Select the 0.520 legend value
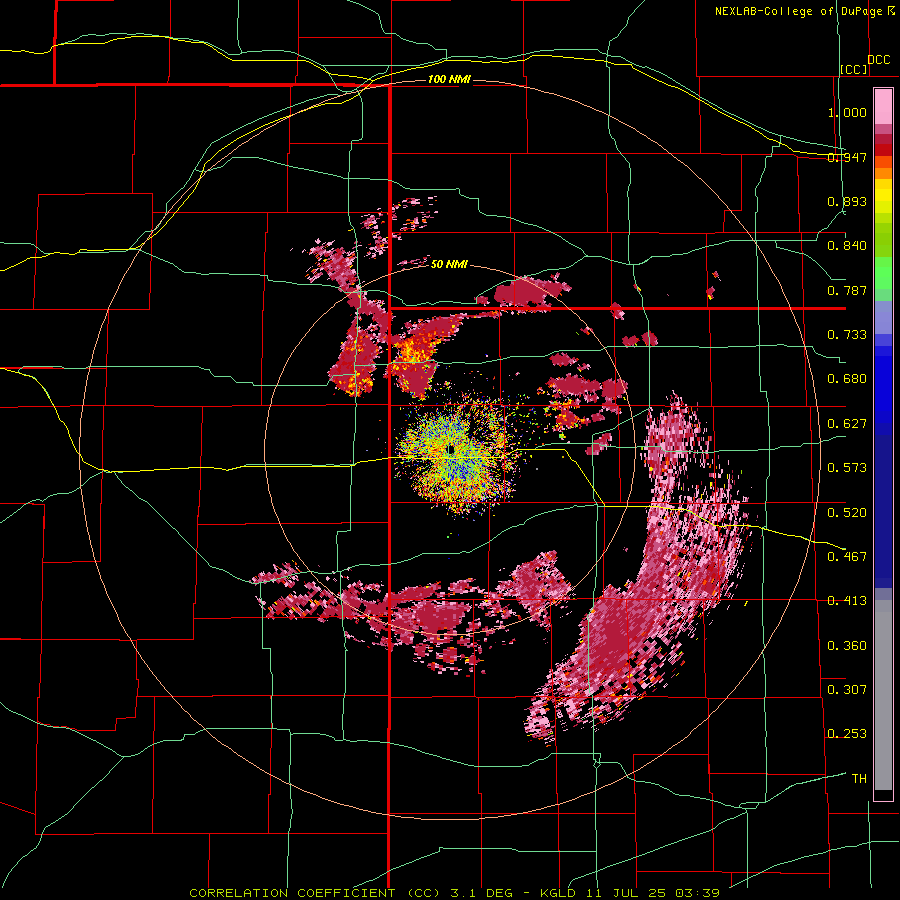900x900 pixels. click(x=847, y=513)
